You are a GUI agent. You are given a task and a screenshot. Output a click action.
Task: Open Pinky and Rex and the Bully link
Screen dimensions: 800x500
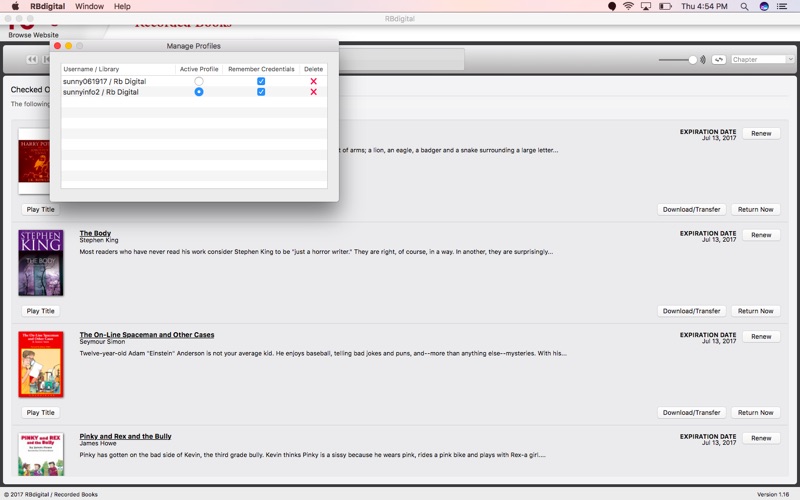click(126, 436)
